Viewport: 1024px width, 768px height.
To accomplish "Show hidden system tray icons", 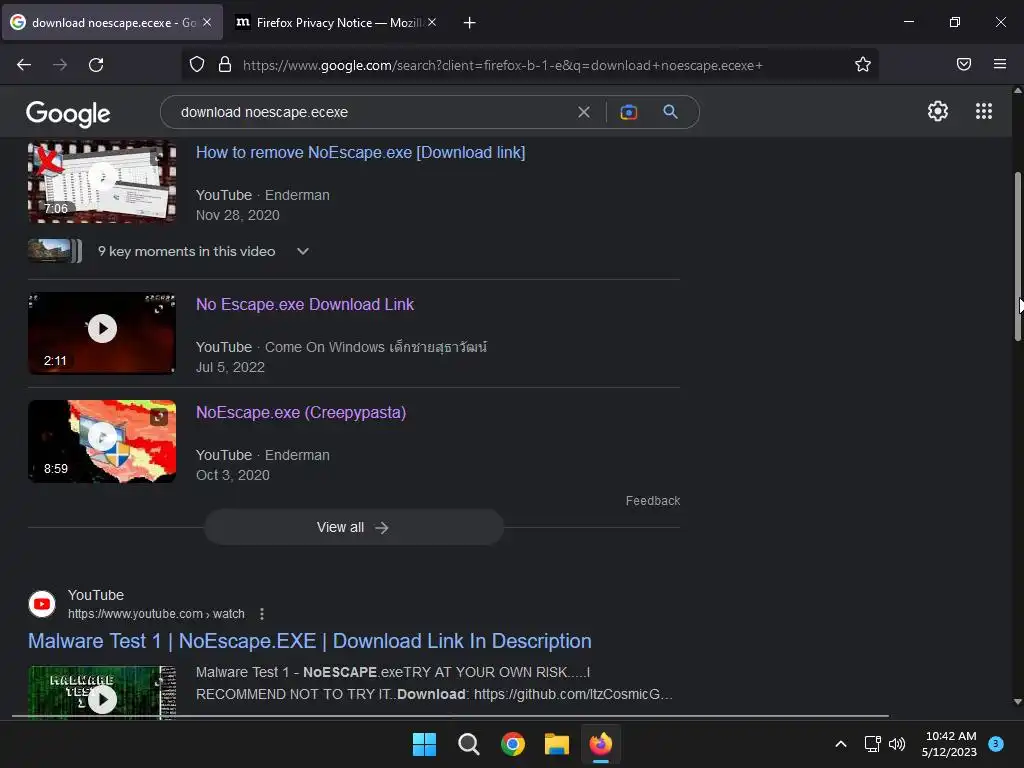I will coord(841,744).
